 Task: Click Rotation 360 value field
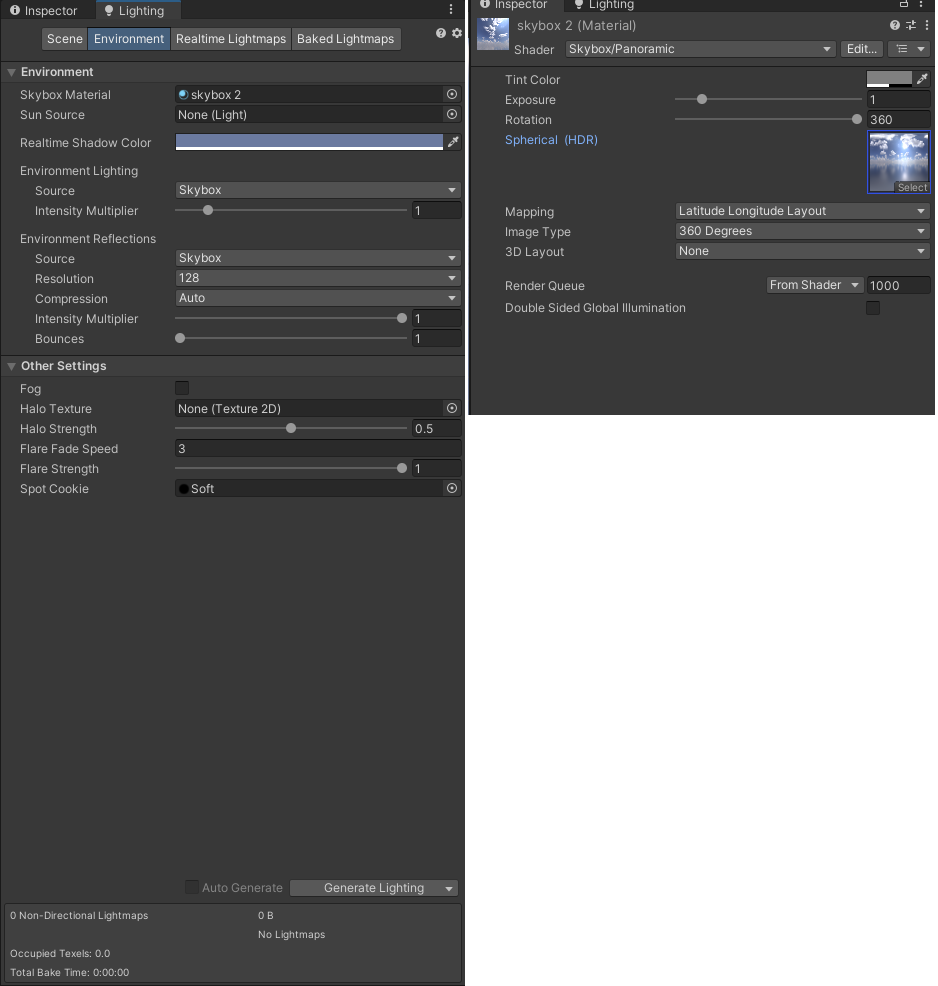[x=898, y=119]
